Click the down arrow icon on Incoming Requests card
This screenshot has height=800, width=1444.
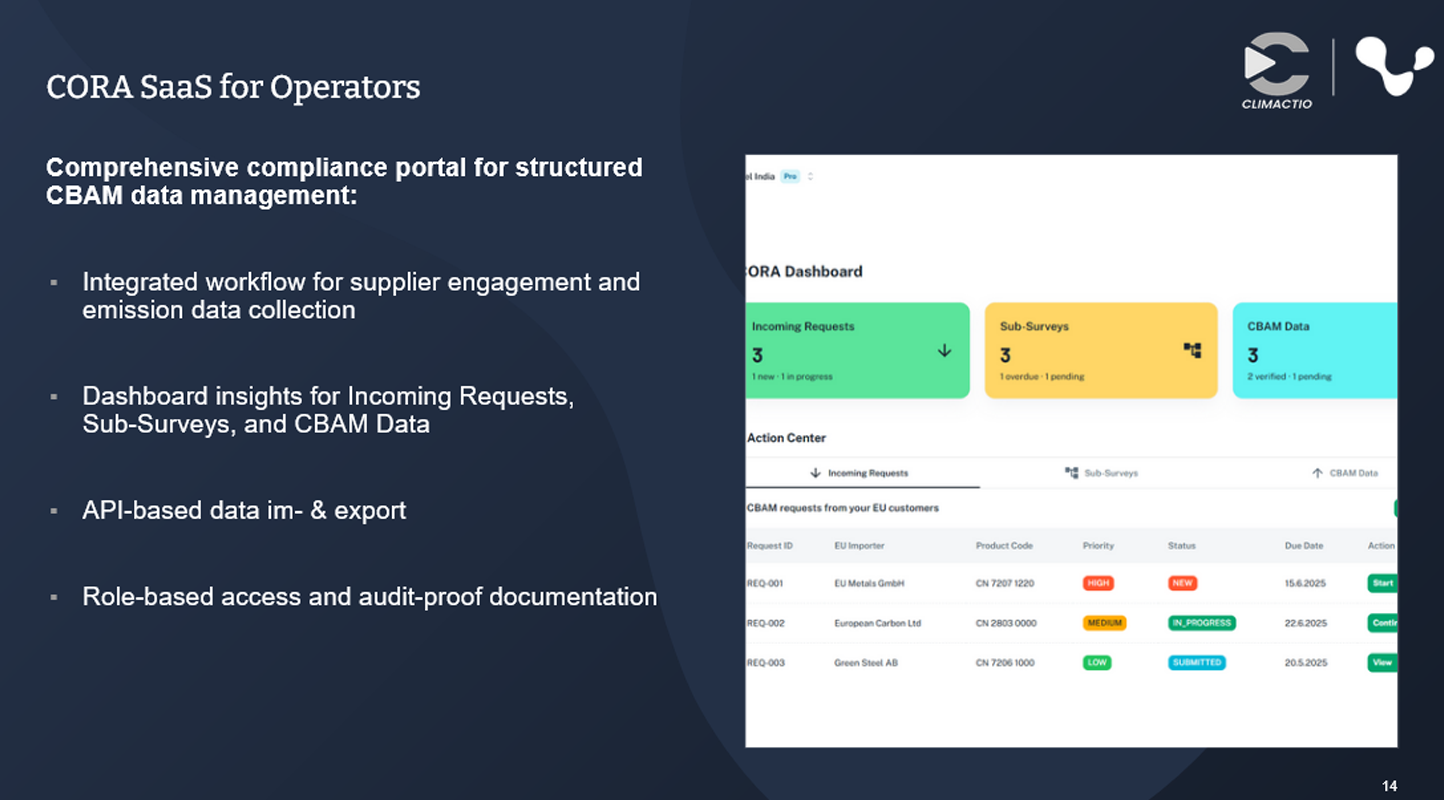pyautogui.click(x=944, y=351)
